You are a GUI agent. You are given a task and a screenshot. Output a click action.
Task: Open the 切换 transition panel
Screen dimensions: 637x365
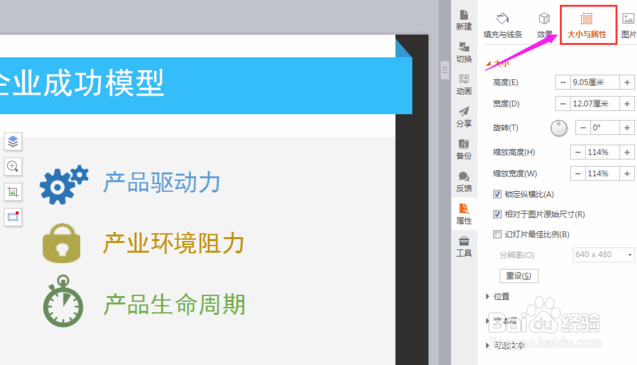pos(464,53)
